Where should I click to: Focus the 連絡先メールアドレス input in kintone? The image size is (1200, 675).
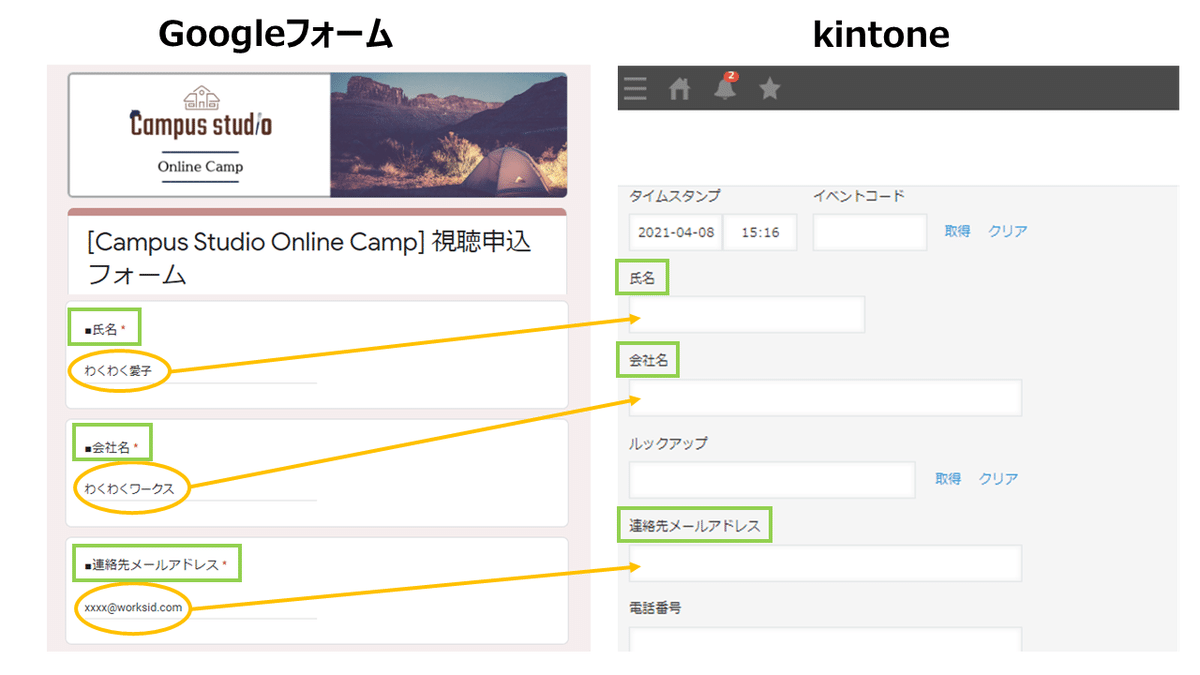[826, 563]
